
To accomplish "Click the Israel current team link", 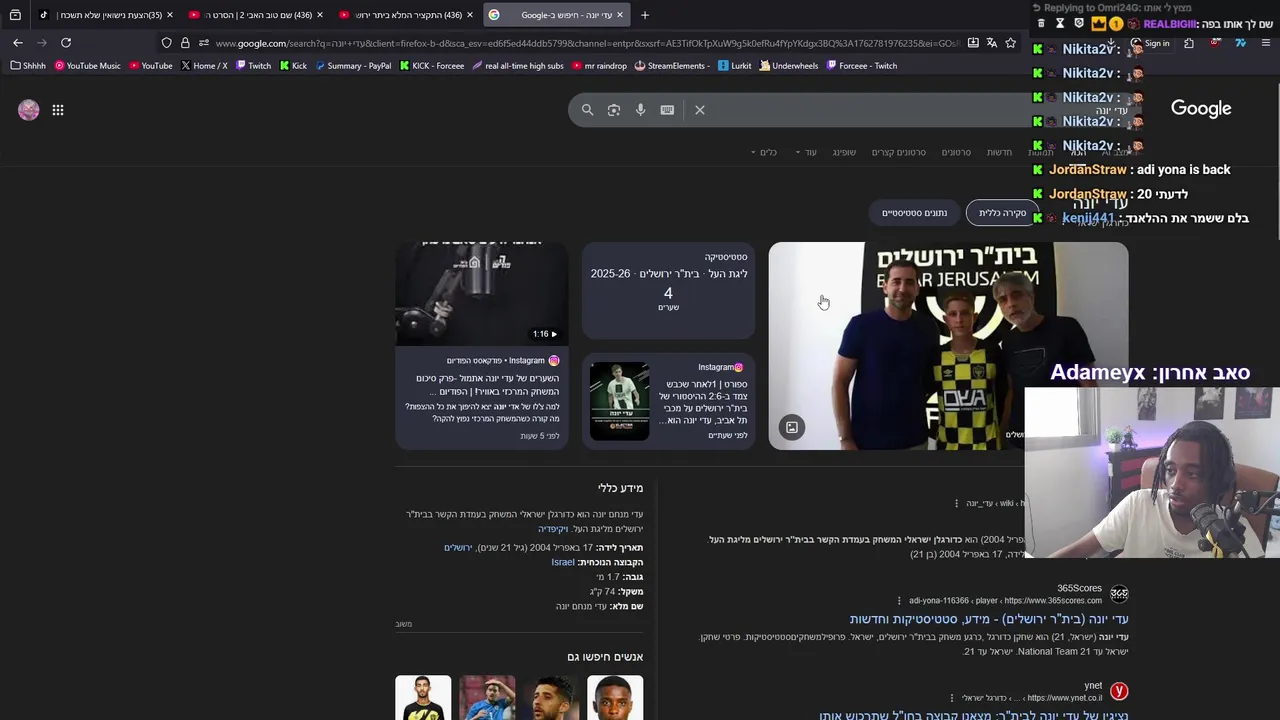I will pyautogui.click(x=563, y=562).
